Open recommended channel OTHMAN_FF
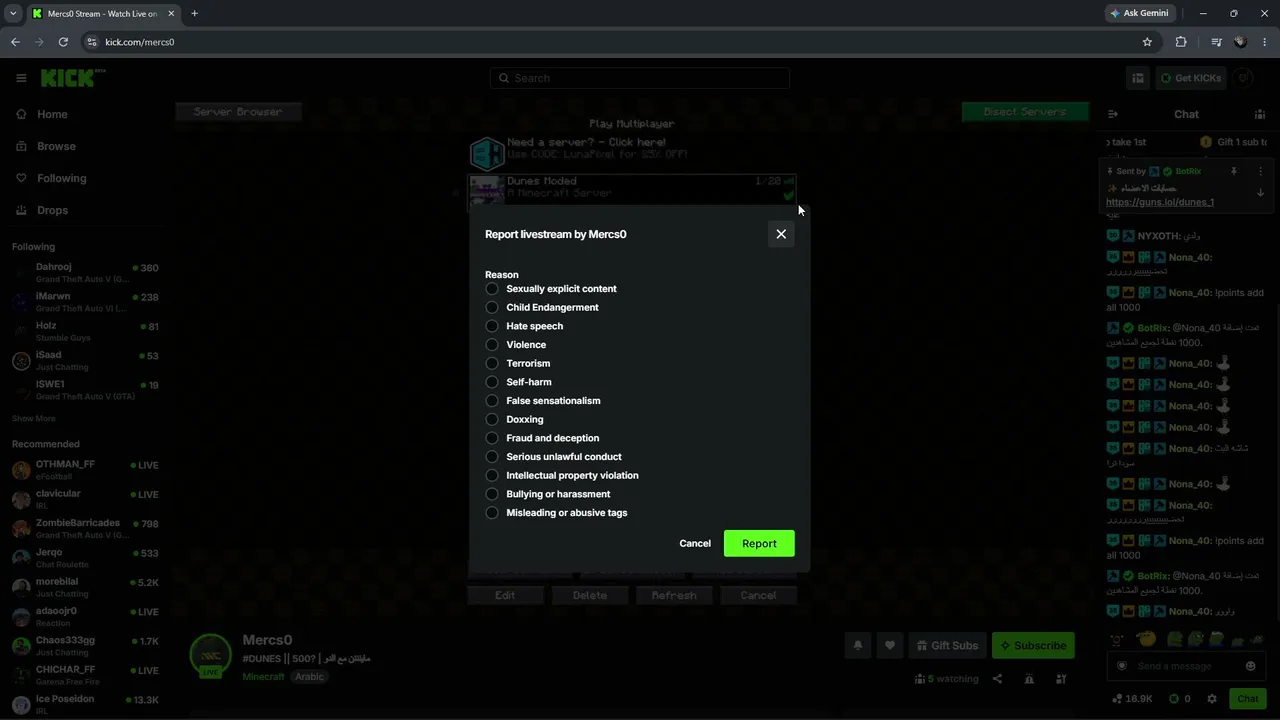 (85, 469)
